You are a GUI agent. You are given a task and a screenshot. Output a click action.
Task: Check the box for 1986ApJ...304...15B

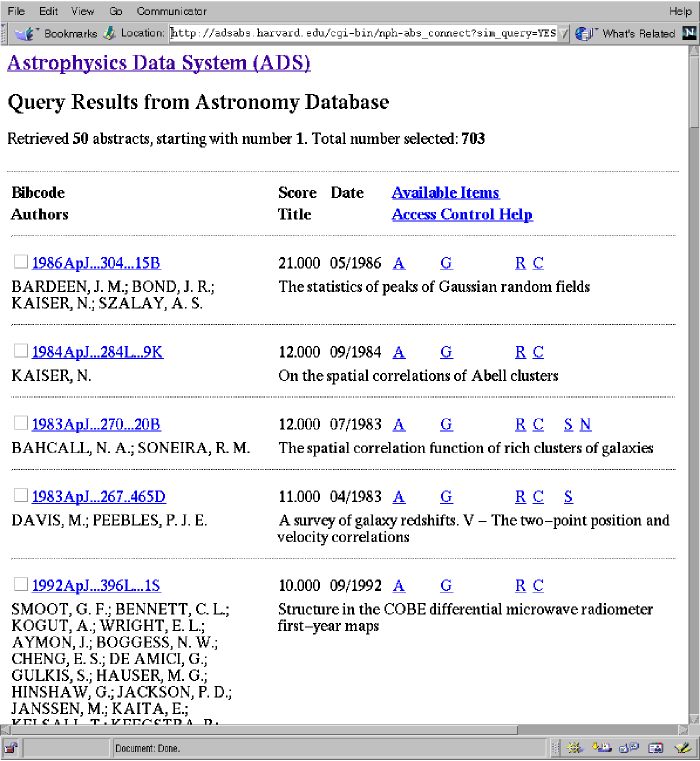tap(20, 262)
